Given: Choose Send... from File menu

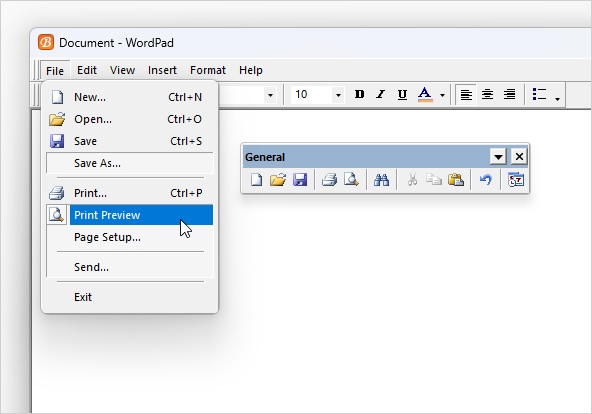Looking at the screenshot, I should pyautogui.click(x=130, y=267).
